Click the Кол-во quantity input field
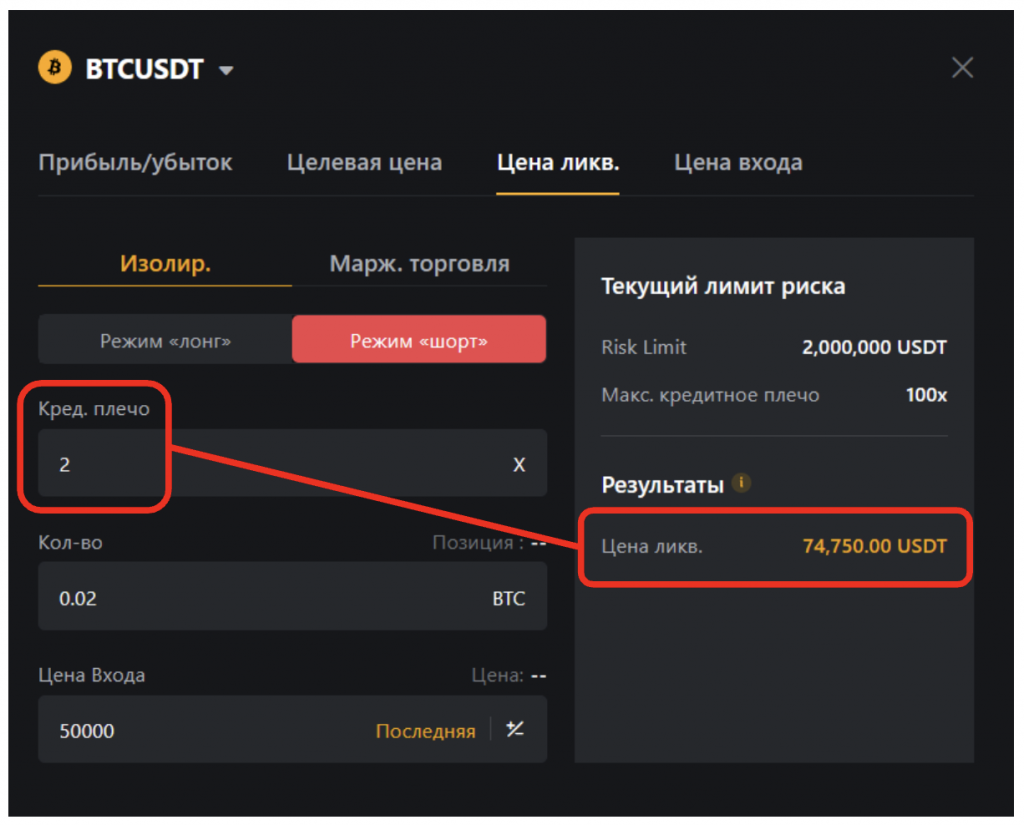The height and width of the screenshot is (825, 1024). (x=292, y=597)
